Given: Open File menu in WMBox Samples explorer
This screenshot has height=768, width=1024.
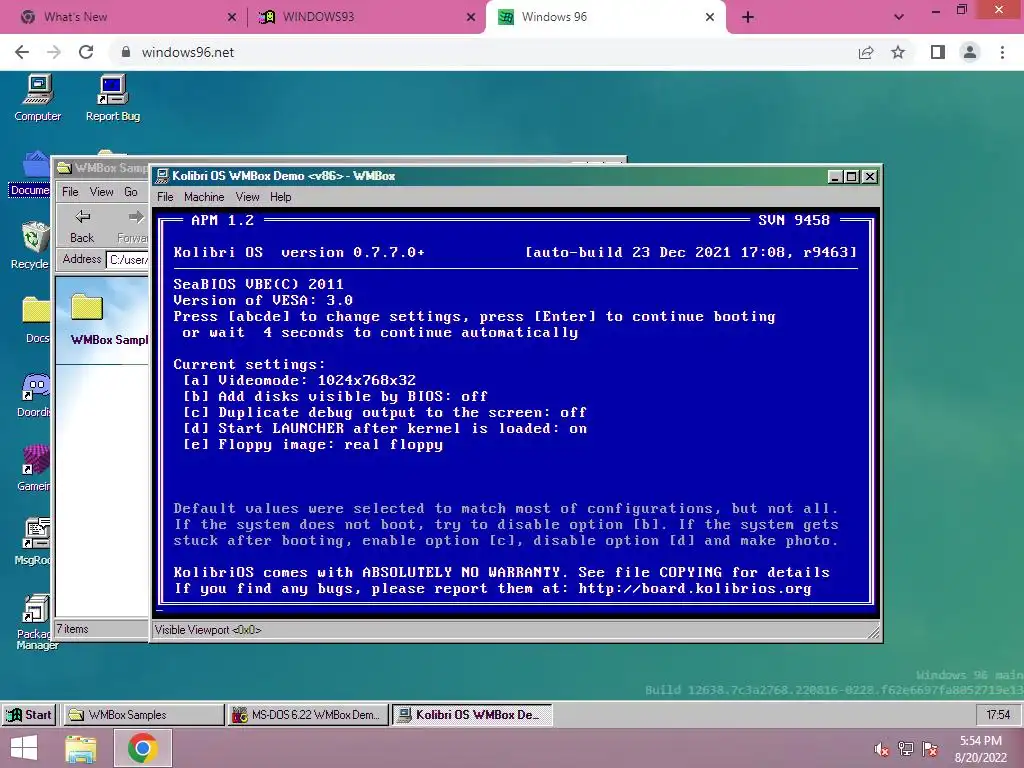Looking at the screenshot, I should pyautogui.click(x=70, y=191).
